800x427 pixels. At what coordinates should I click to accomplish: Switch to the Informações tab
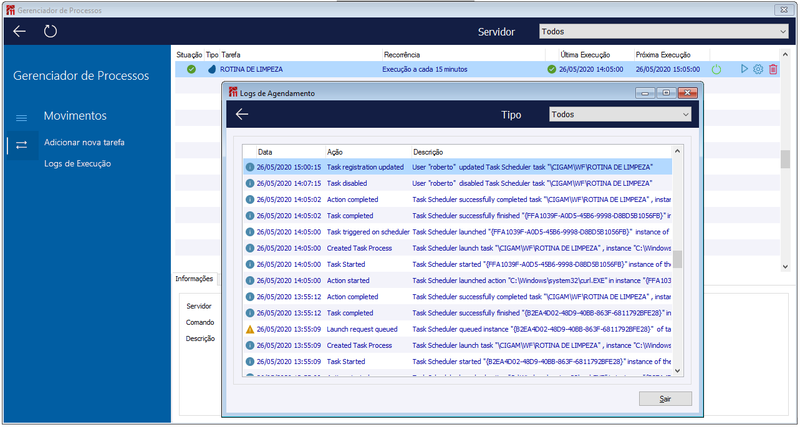coord(194,279)
